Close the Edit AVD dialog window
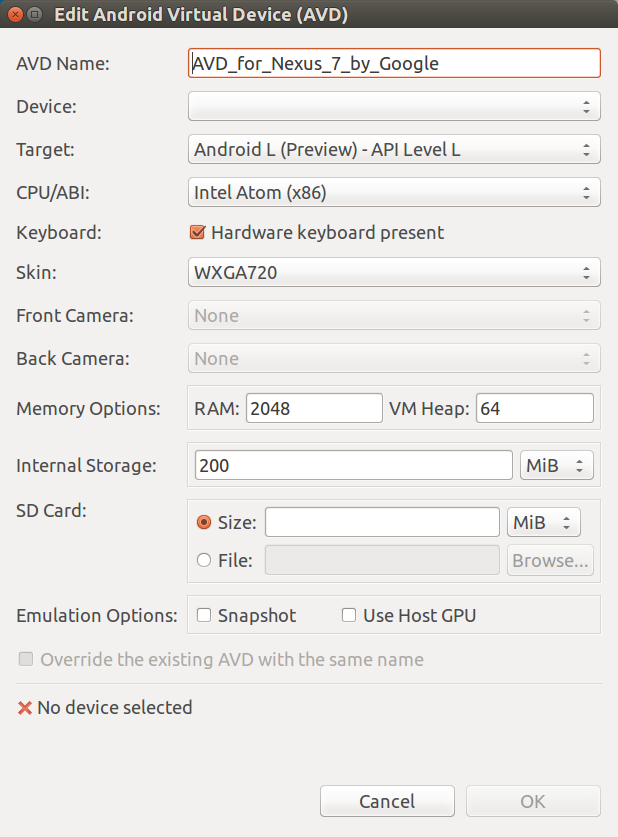618x837 pixels. click(x=15, y=14)
